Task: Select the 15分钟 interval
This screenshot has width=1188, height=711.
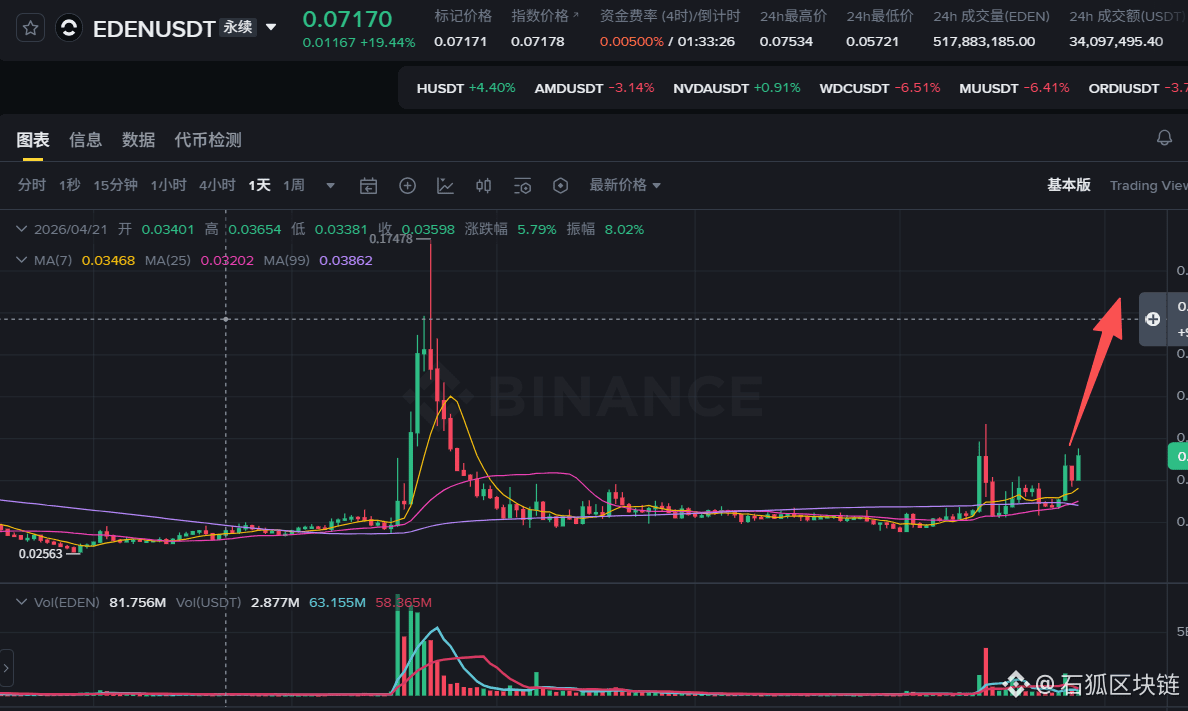Action: (115, 185)
